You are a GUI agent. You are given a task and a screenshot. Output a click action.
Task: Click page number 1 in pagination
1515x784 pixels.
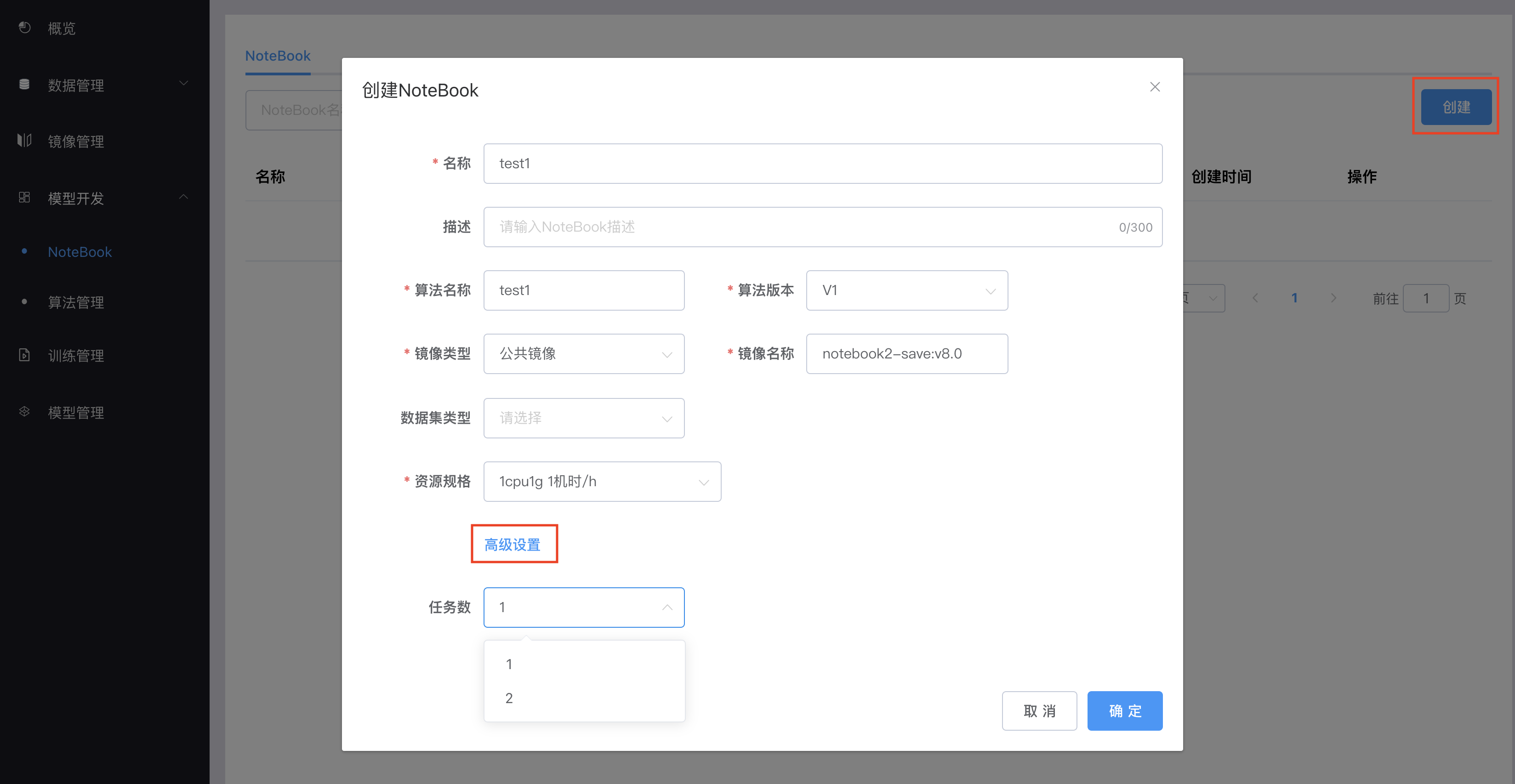tap(1294, 298)
